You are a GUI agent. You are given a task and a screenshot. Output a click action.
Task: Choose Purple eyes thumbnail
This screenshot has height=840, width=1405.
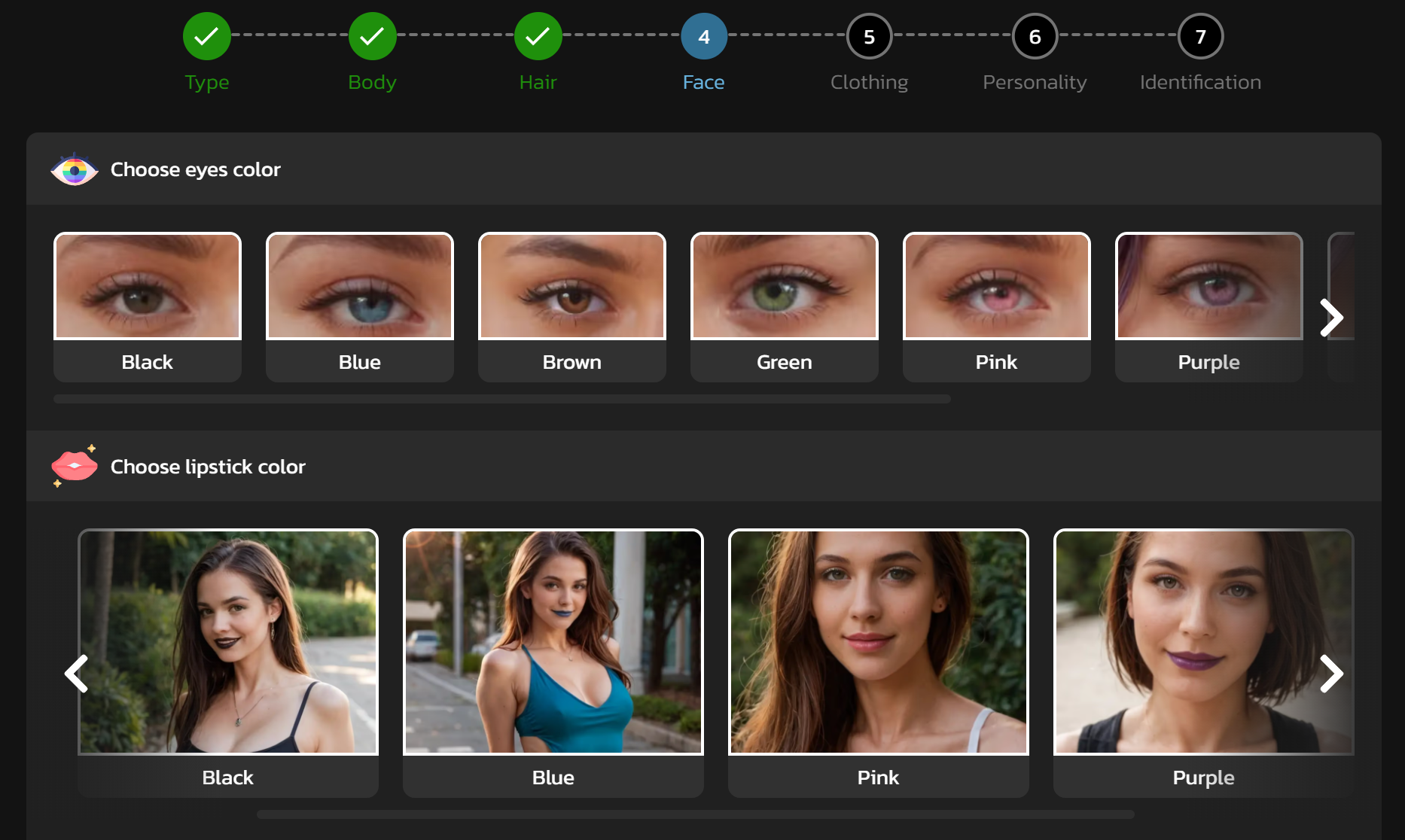click(x=1209, y=286)
